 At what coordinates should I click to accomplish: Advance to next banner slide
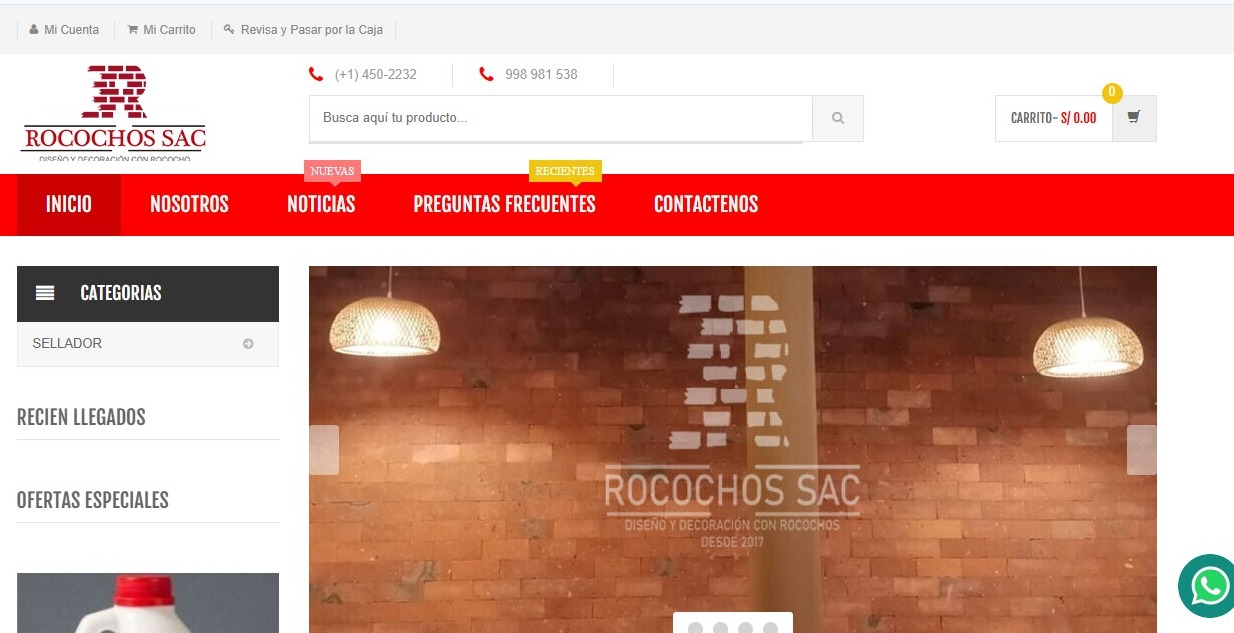(x=1141, y=450)
